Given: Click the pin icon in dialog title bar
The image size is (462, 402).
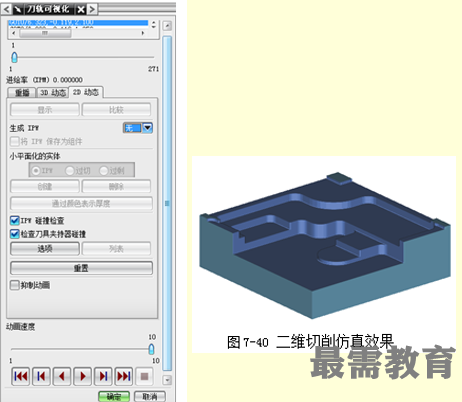Looking at the screenshot, I should (x=18, y=9).
